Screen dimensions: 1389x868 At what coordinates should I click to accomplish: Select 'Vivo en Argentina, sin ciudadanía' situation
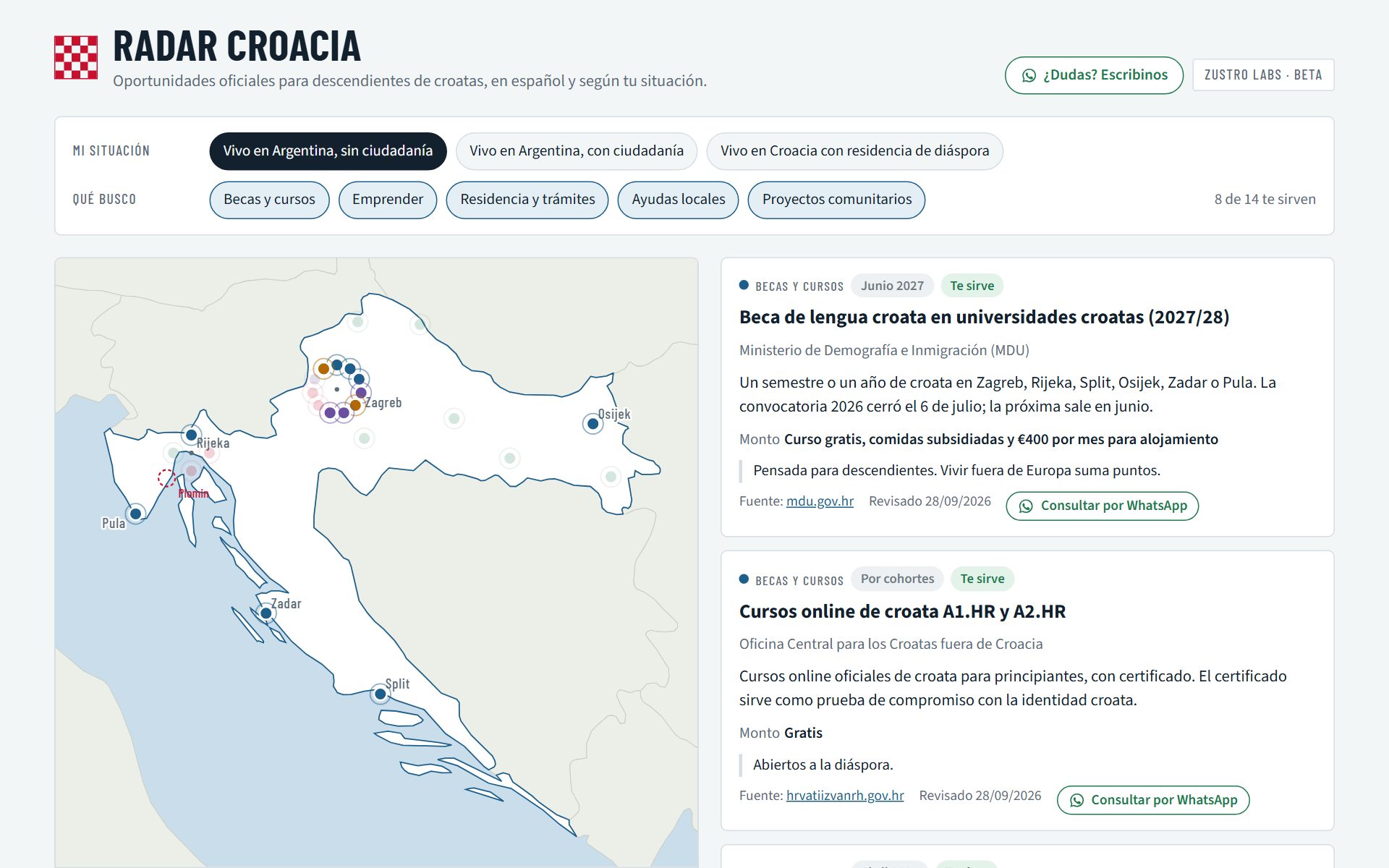pos(328,151)
